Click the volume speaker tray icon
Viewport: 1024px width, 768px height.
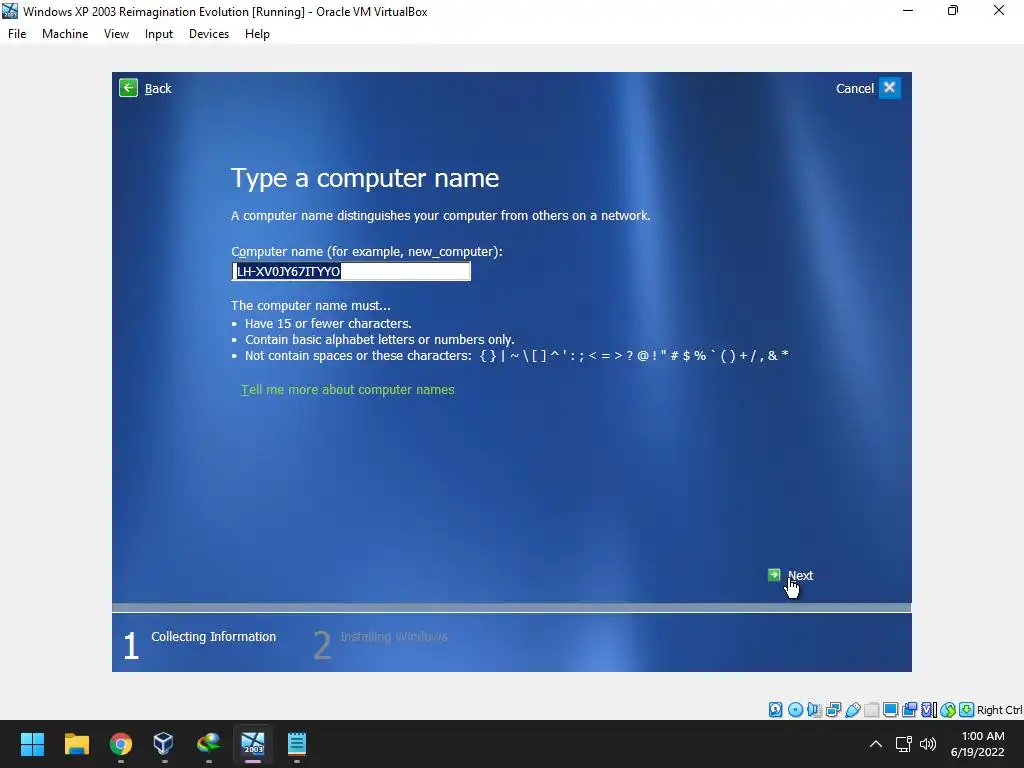tap(927, 744)
